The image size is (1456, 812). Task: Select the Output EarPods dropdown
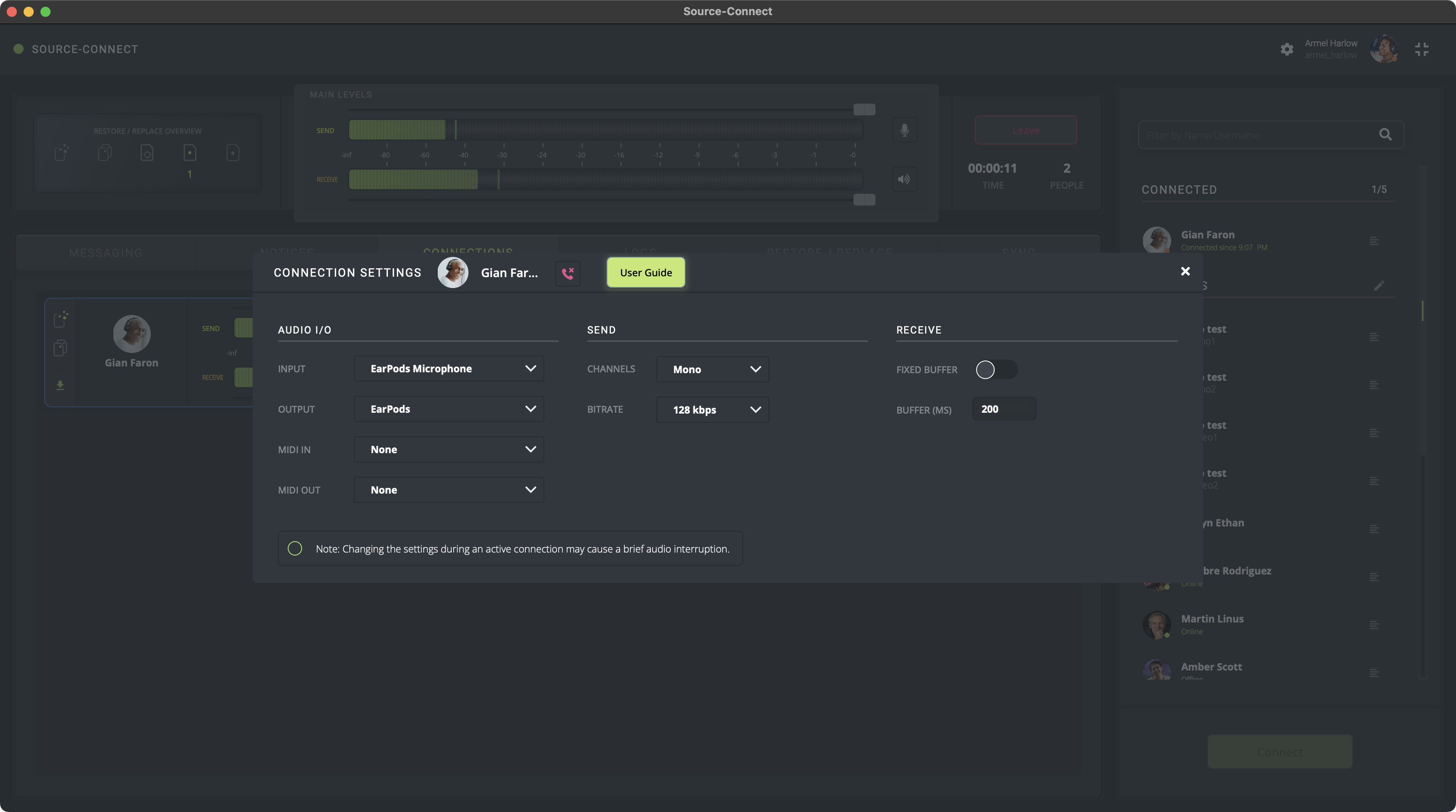(449, 409)
